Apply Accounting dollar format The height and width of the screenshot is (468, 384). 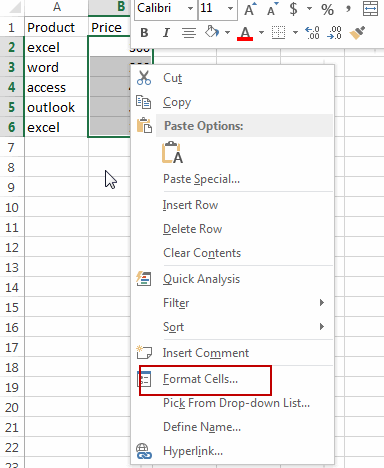tap(293, 9)
